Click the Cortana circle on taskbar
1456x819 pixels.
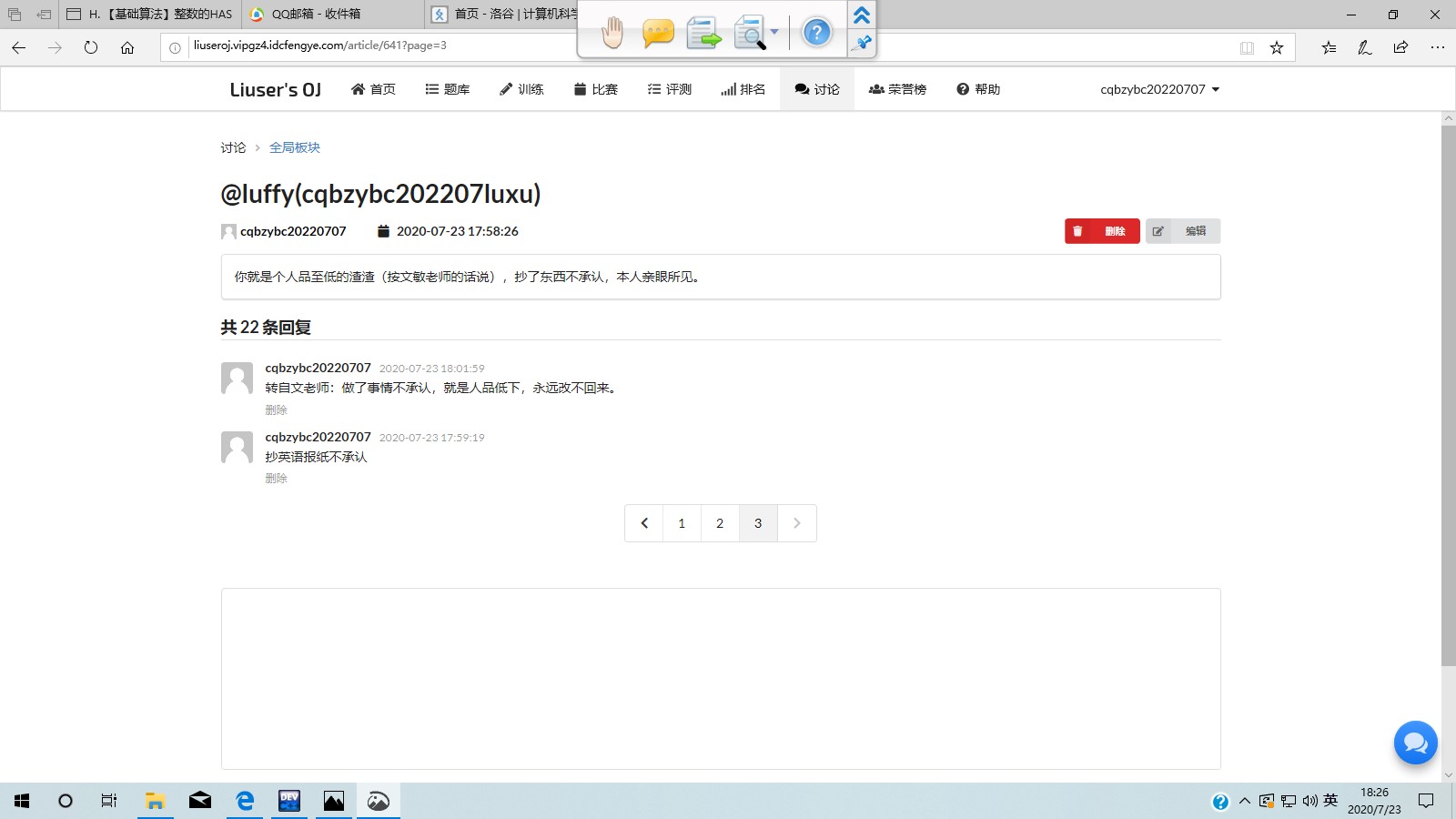[x=66, y=801]
